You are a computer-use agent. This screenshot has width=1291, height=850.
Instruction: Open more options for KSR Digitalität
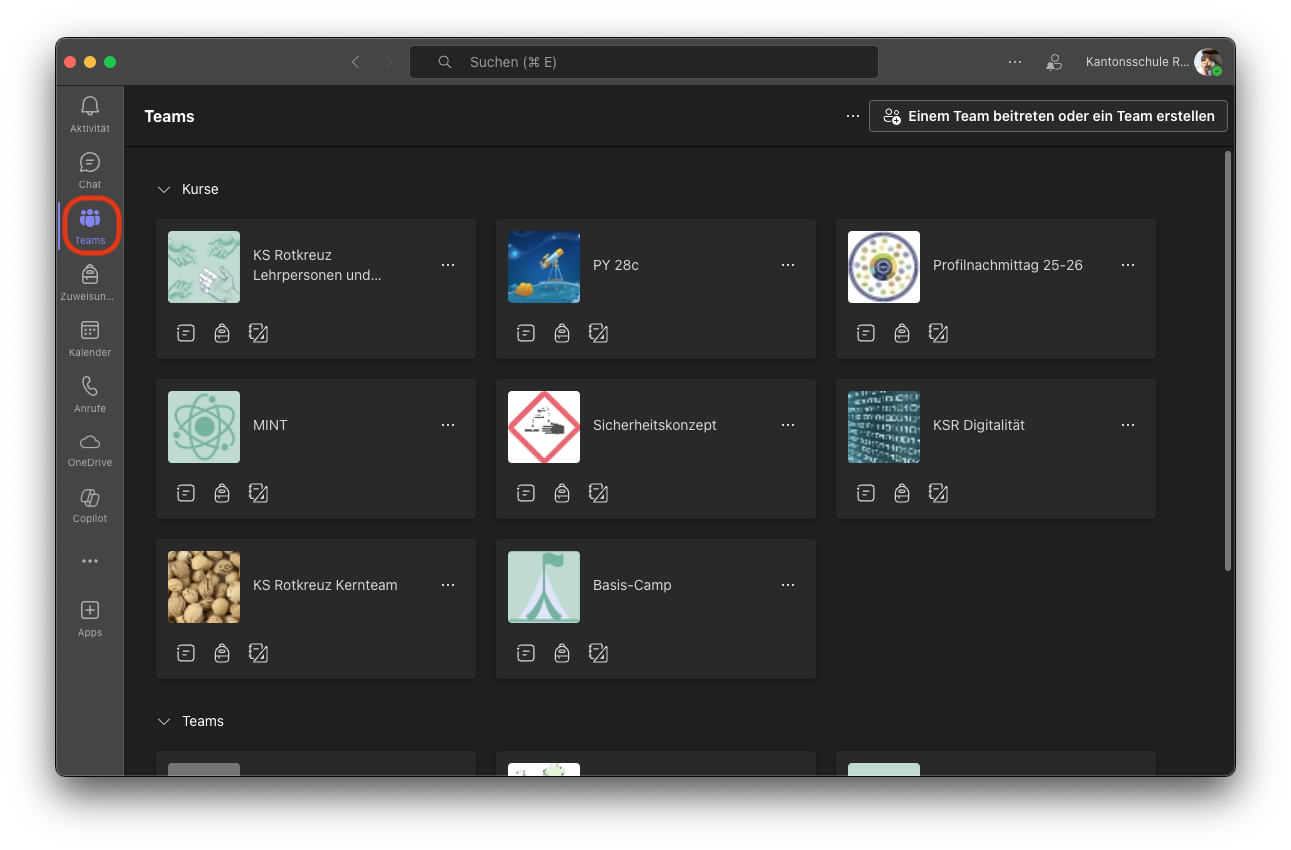(1128, 425)
